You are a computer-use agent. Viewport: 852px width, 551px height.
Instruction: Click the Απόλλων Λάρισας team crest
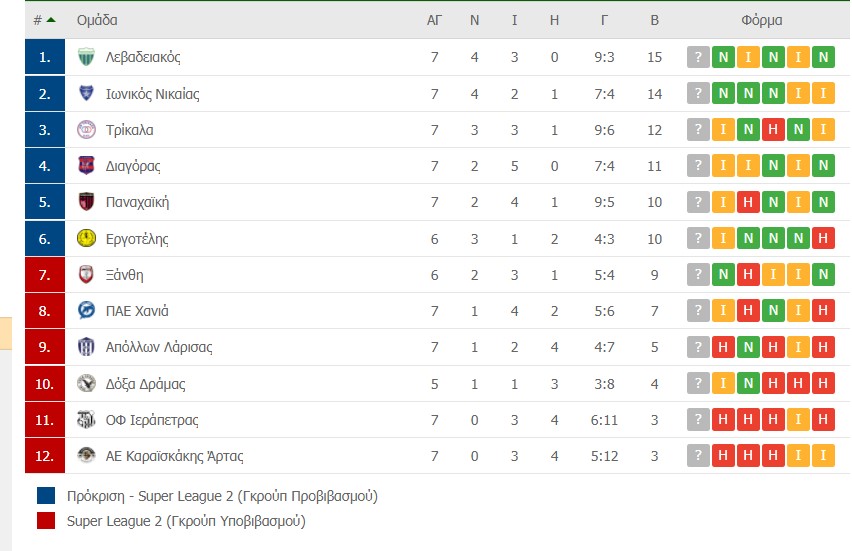pos(87,347)
